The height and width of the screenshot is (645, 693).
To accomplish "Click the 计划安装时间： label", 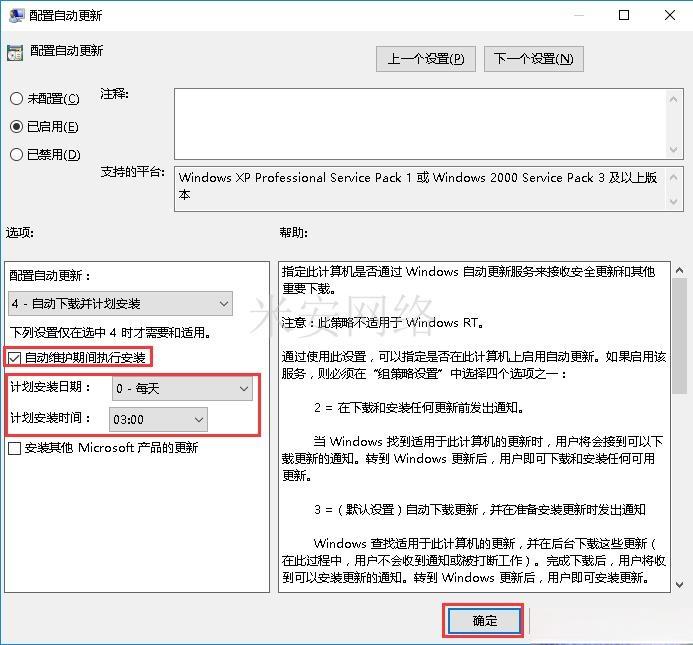I will 51,418.
